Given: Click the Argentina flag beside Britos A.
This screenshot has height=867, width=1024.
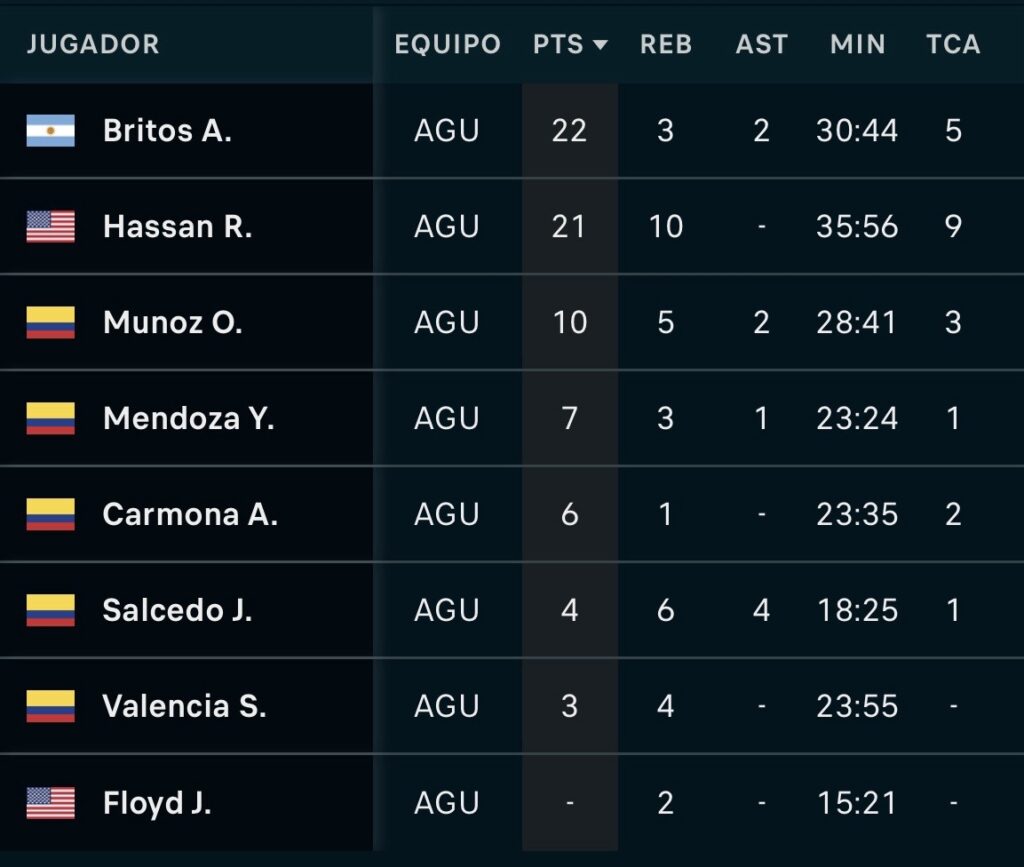Looking at the screenshot, I should [50, 131].
